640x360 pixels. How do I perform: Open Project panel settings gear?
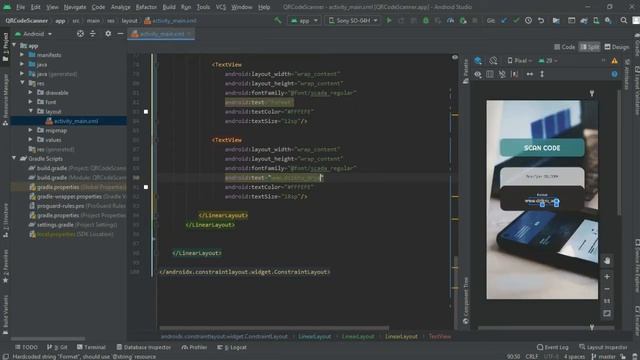[x=108, y=34]
